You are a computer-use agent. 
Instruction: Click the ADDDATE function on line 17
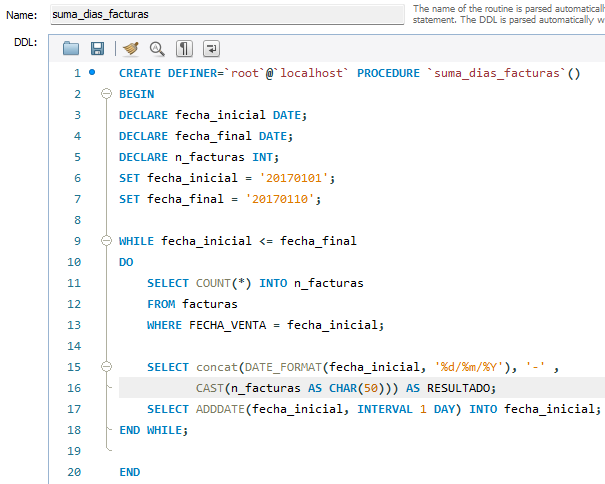[x=218, y=409]
